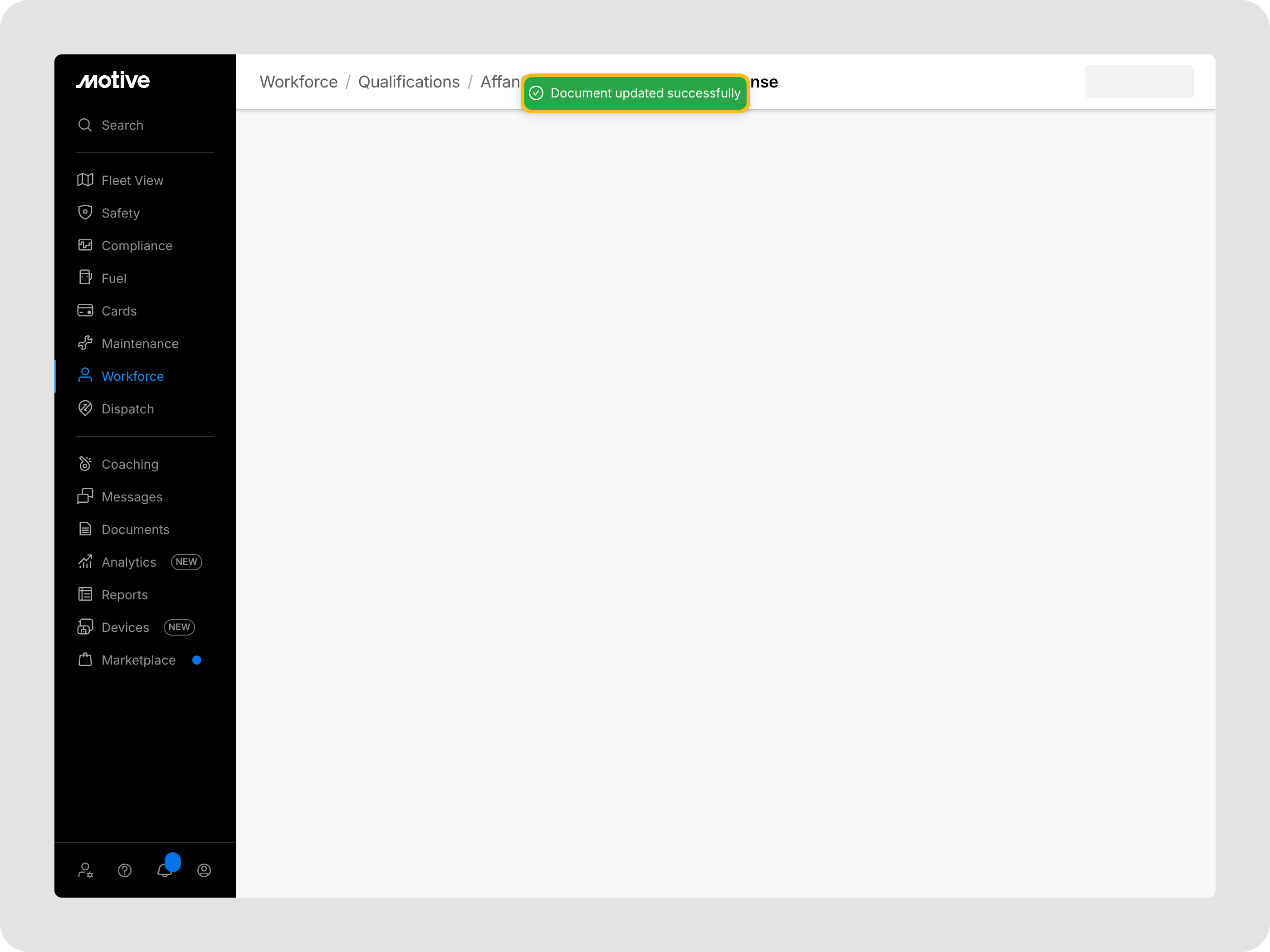
Task: Open Analytics section
Action: click(x=129, y=563)
